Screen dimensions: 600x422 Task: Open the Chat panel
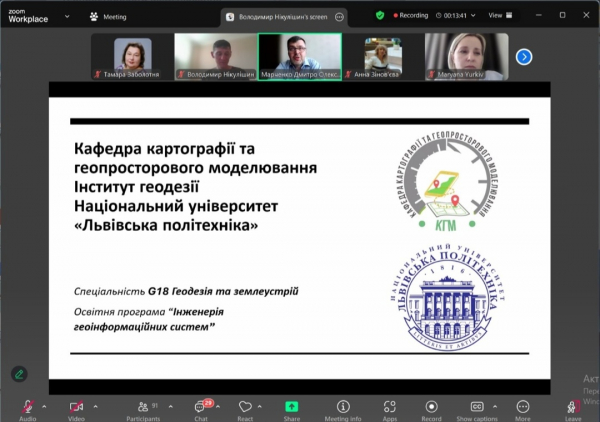tap(200, 407)
